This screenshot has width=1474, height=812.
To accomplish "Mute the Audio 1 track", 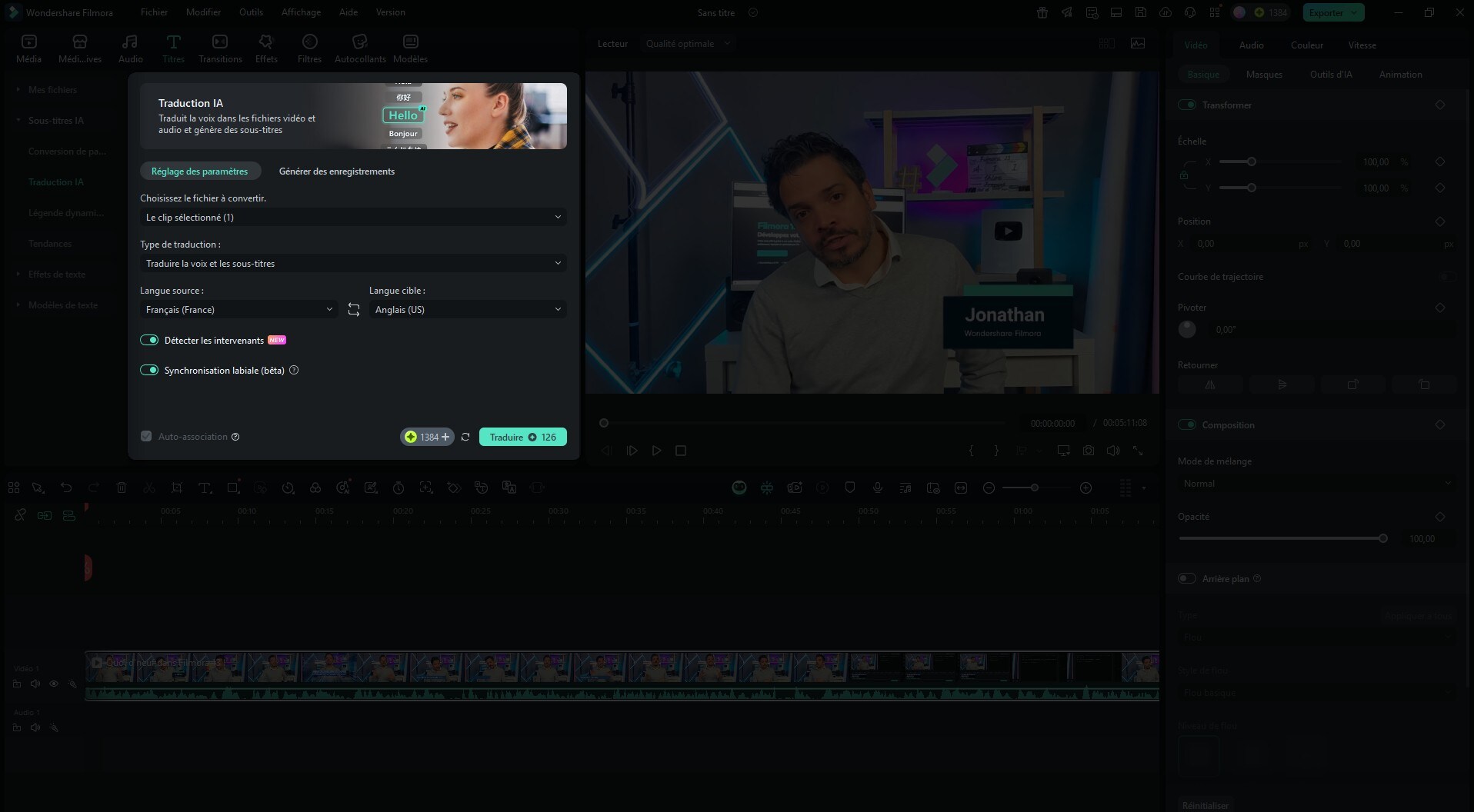I will pyautogui.click(x=35, y=727).
